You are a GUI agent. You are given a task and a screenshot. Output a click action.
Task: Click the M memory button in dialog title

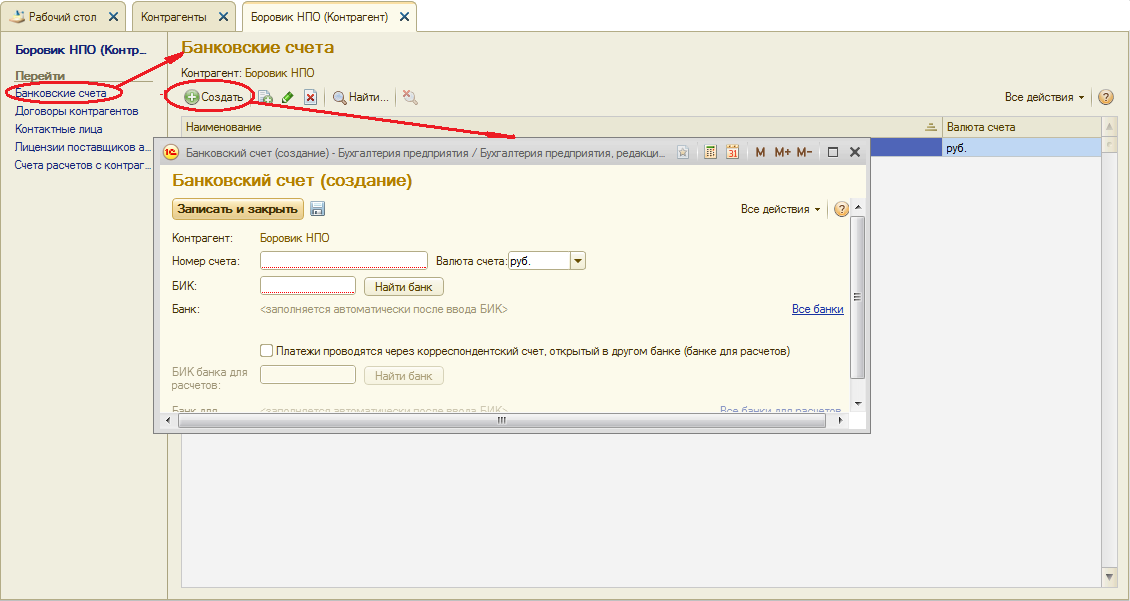click(760, 152)
